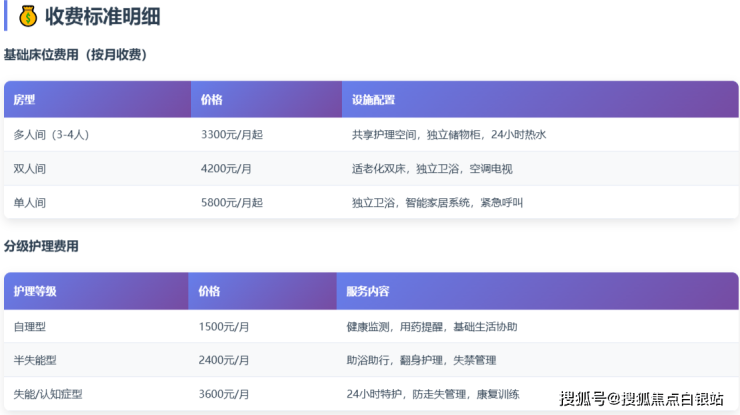
Task: Click the 分级护理费用 section heading
Action: point(41,246)
